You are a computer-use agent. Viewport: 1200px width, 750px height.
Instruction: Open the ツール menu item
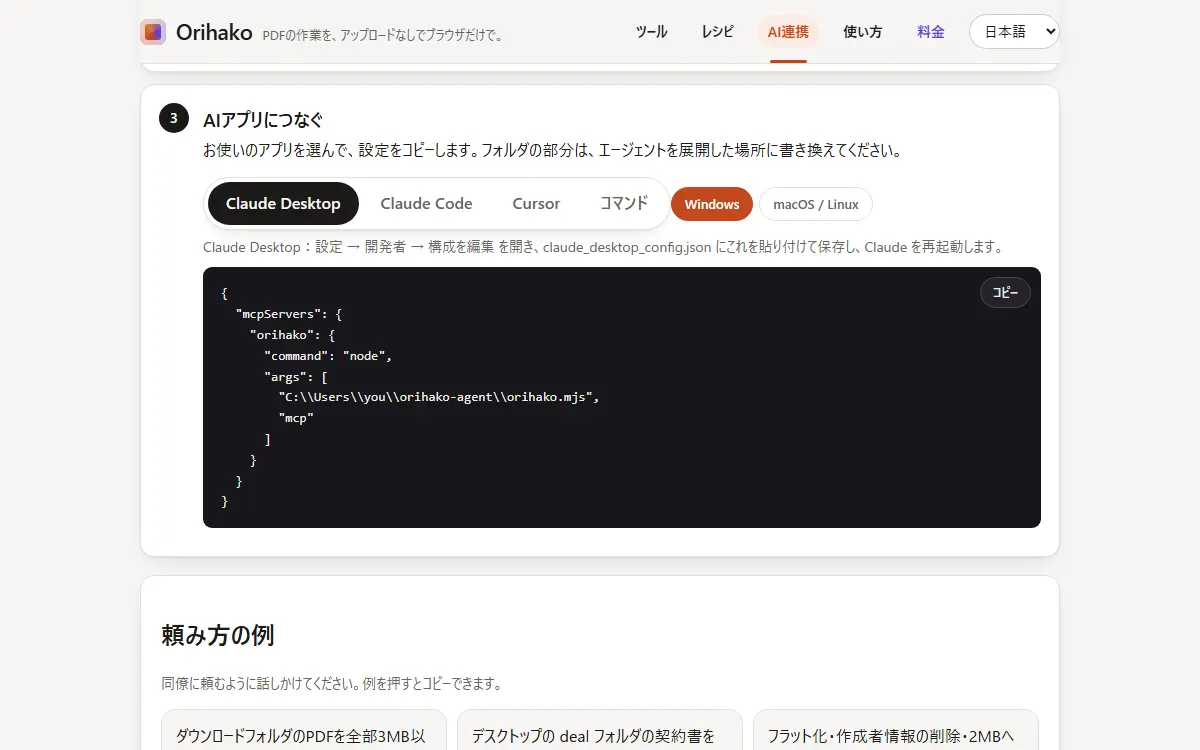[x=652, y=32]
